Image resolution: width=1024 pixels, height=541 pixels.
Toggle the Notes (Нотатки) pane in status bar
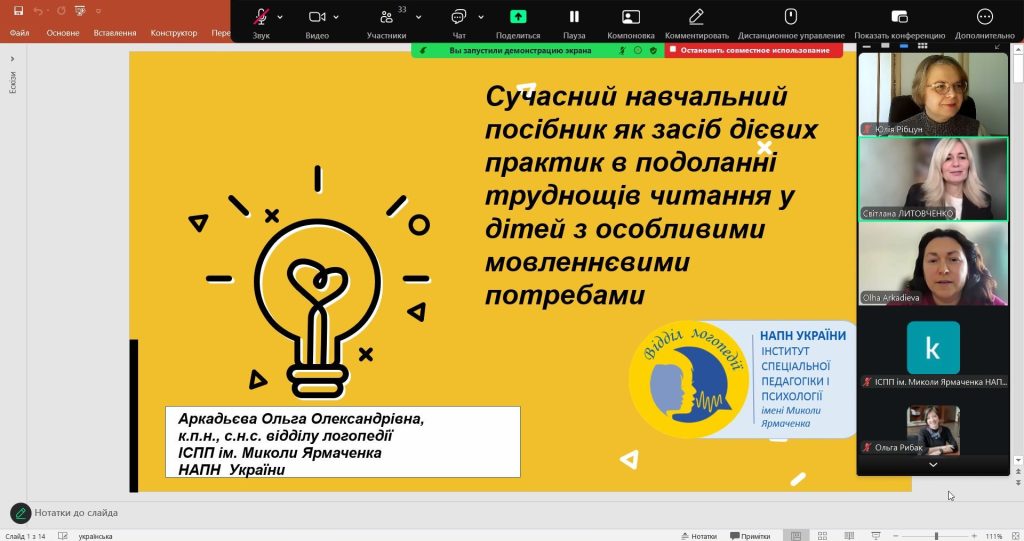pos(698,536)
